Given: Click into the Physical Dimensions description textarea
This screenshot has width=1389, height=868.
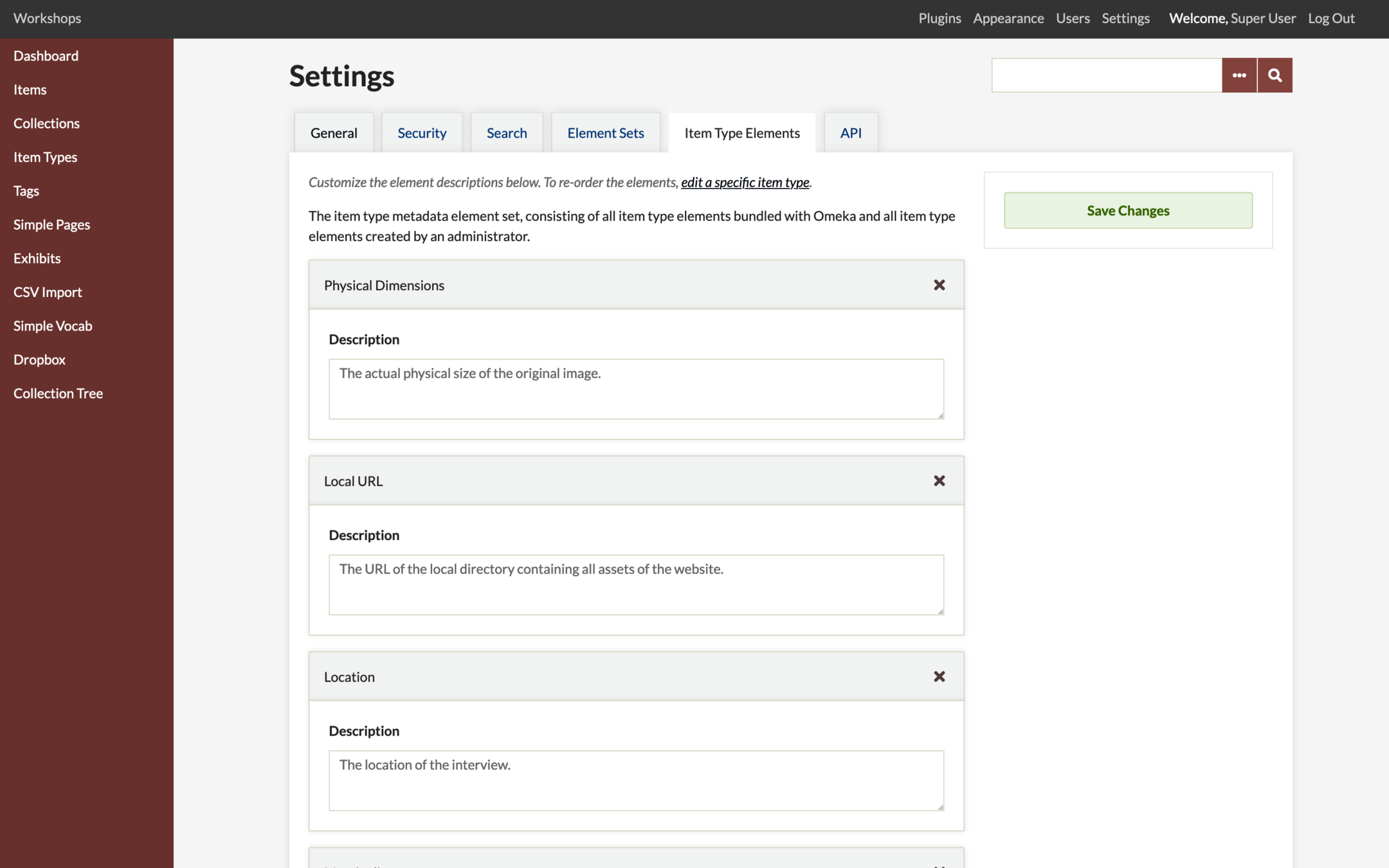Looking at the screenshot, I should pyautogui.click(x=636, y=389).
